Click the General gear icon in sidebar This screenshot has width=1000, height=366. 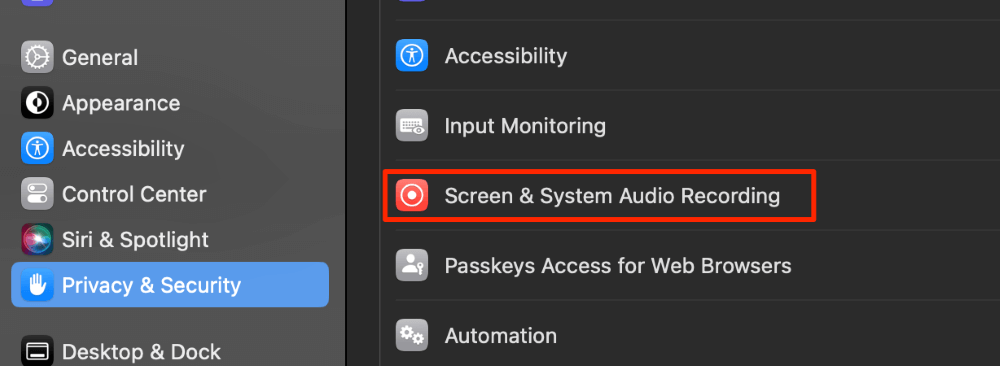[37, 57]
